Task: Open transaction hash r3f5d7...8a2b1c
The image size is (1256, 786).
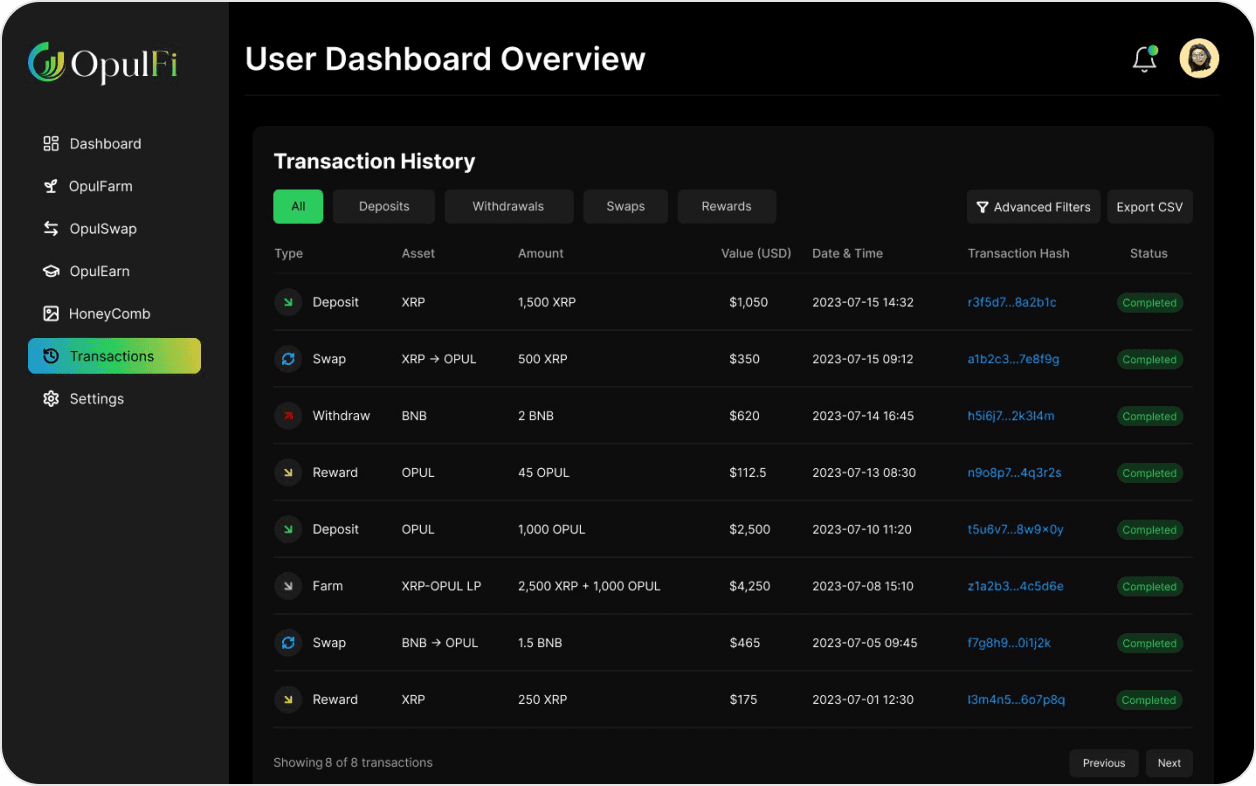Action: coord(1012,302)
